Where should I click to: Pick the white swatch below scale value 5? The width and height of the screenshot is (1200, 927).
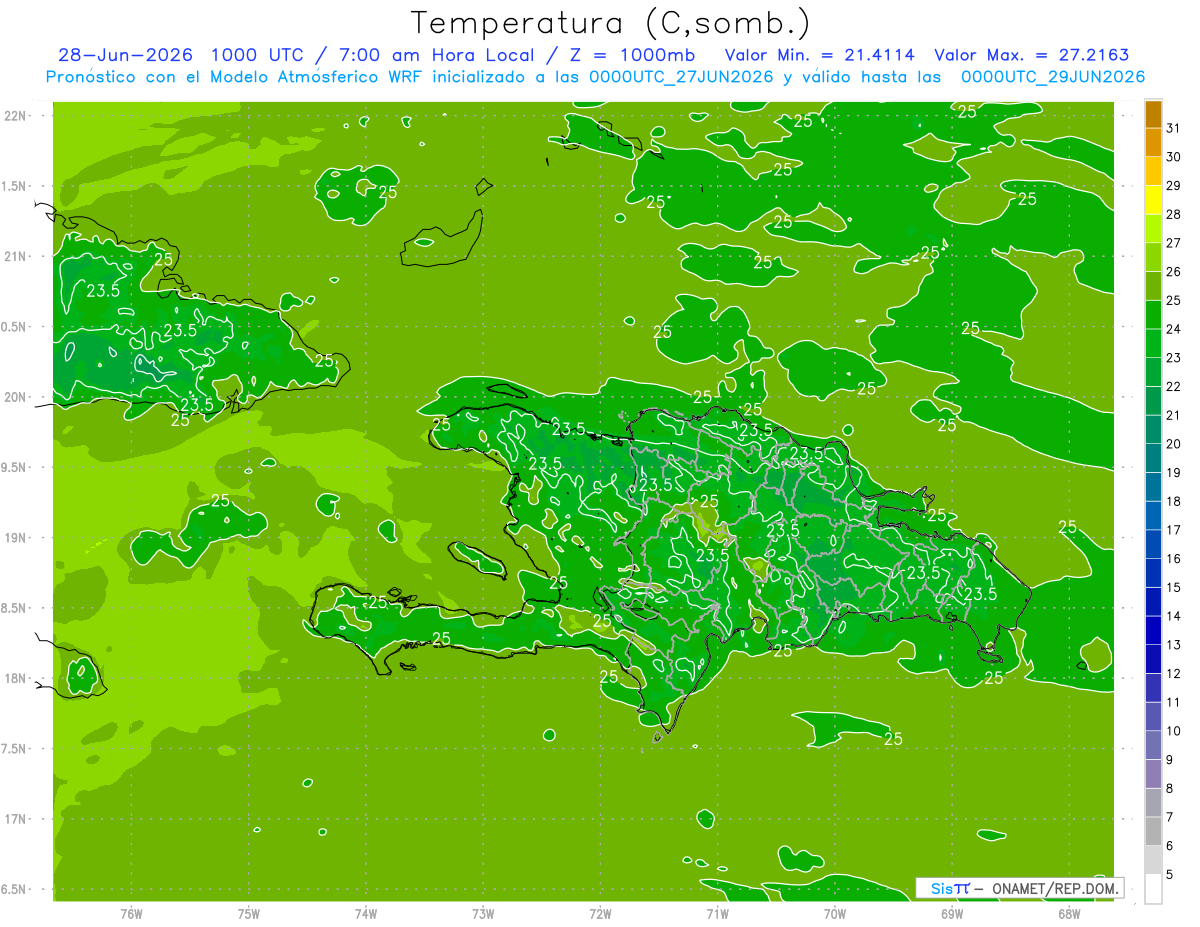point(1153,889)
